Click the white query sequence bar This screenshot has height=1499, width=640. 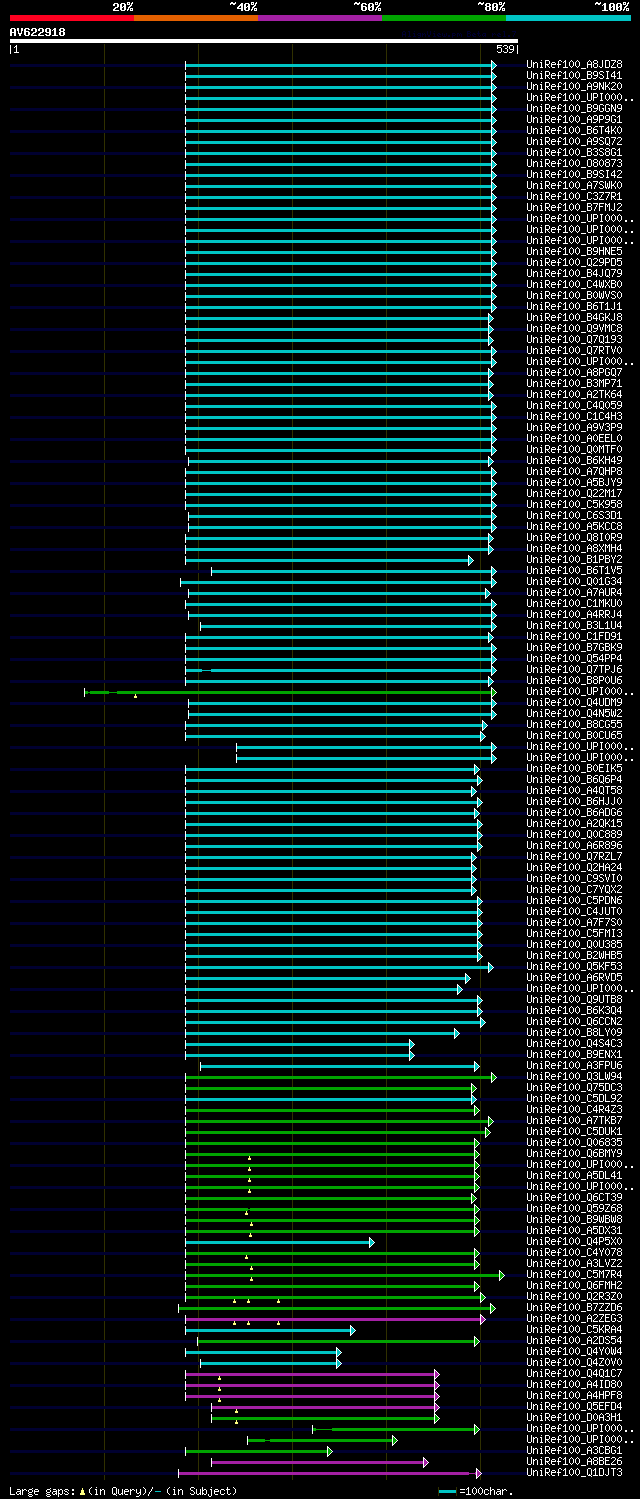[263, 41]
